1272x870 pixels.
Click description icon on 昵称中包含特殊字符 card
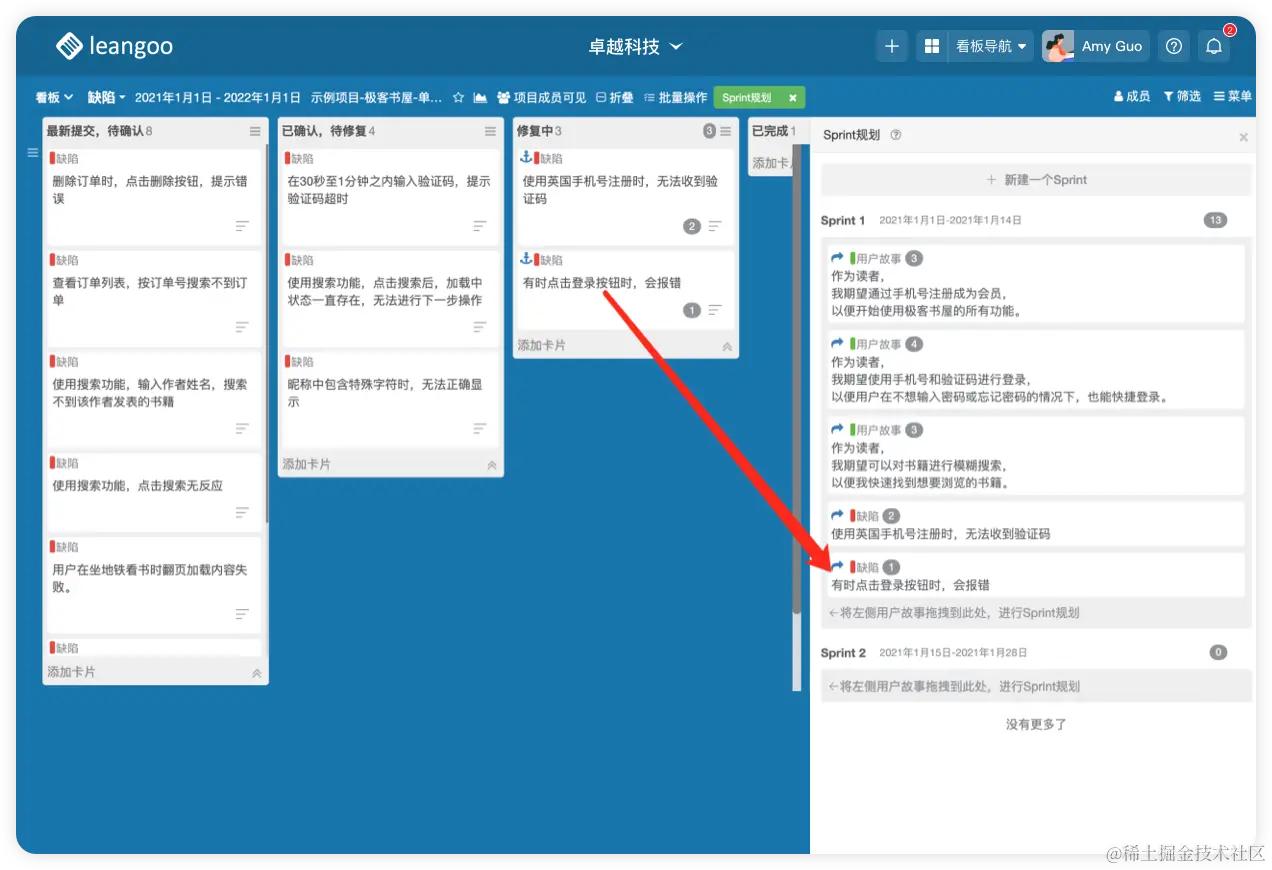pos(480,428)
